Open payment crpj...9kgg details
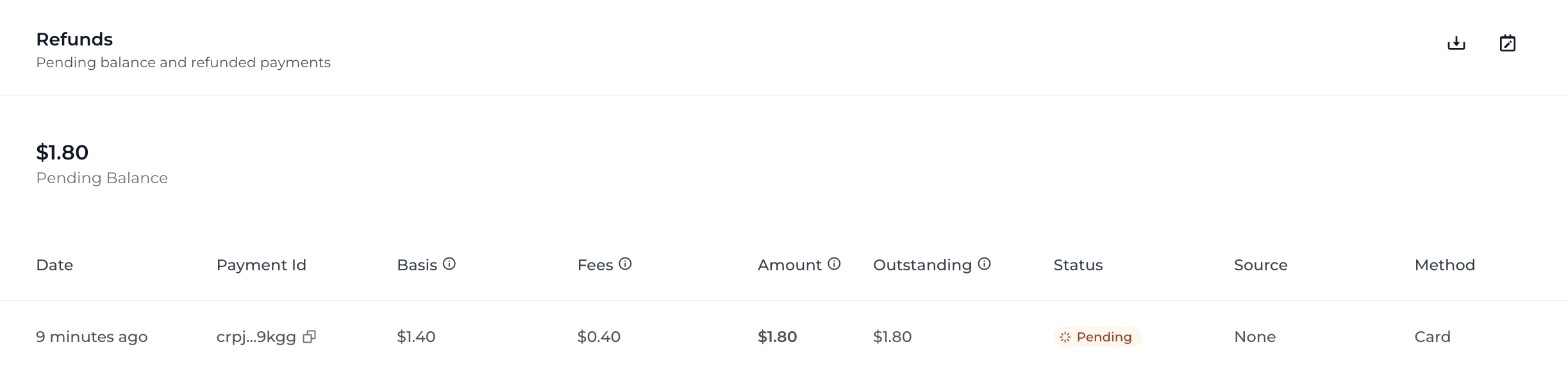Viewport: 1568px width, 392px height. pos(255,336)
